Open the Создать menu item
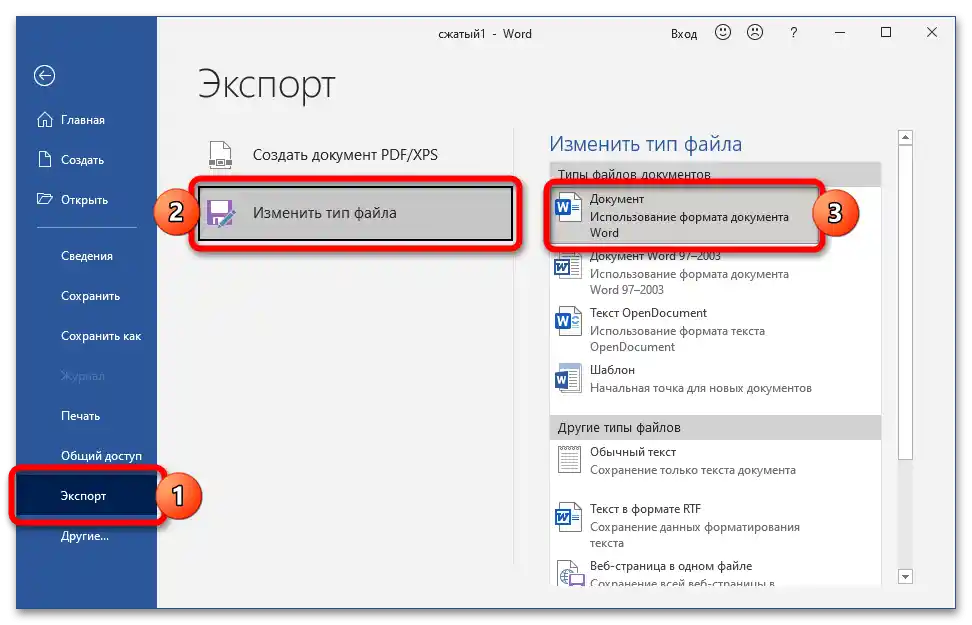The height and width of the screenshot is (625, 972). (86, 160)
